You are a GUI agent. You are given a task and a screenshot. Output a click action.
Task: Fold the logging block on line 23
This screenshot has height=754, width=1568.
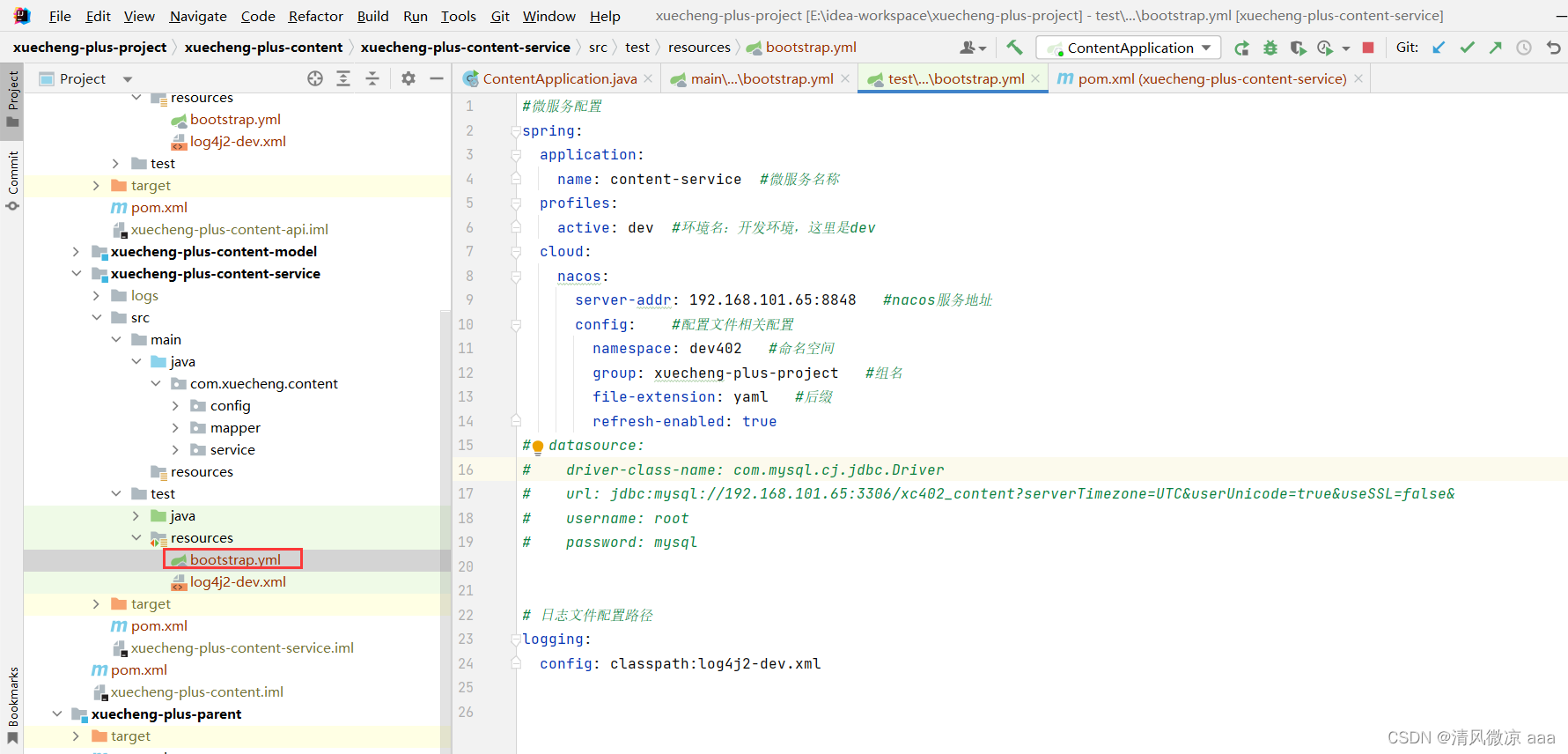coord(516,639)
